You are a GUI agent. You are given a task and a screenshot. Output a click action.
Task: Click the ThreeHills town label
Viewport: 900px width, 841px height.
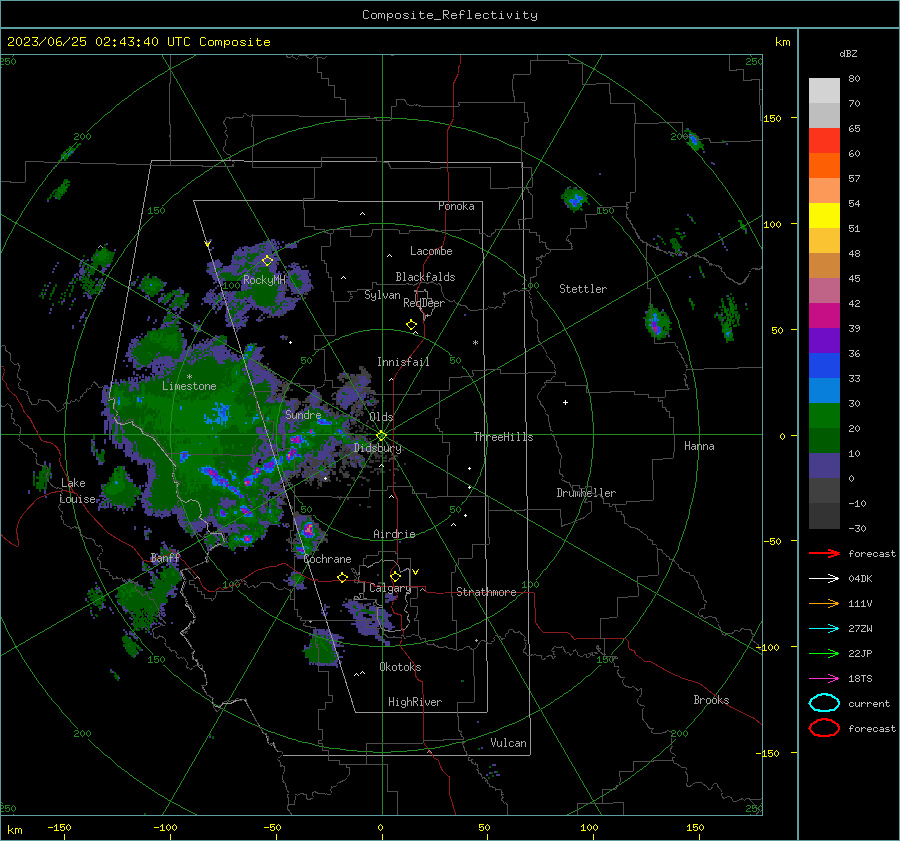(x=503, y=437)
